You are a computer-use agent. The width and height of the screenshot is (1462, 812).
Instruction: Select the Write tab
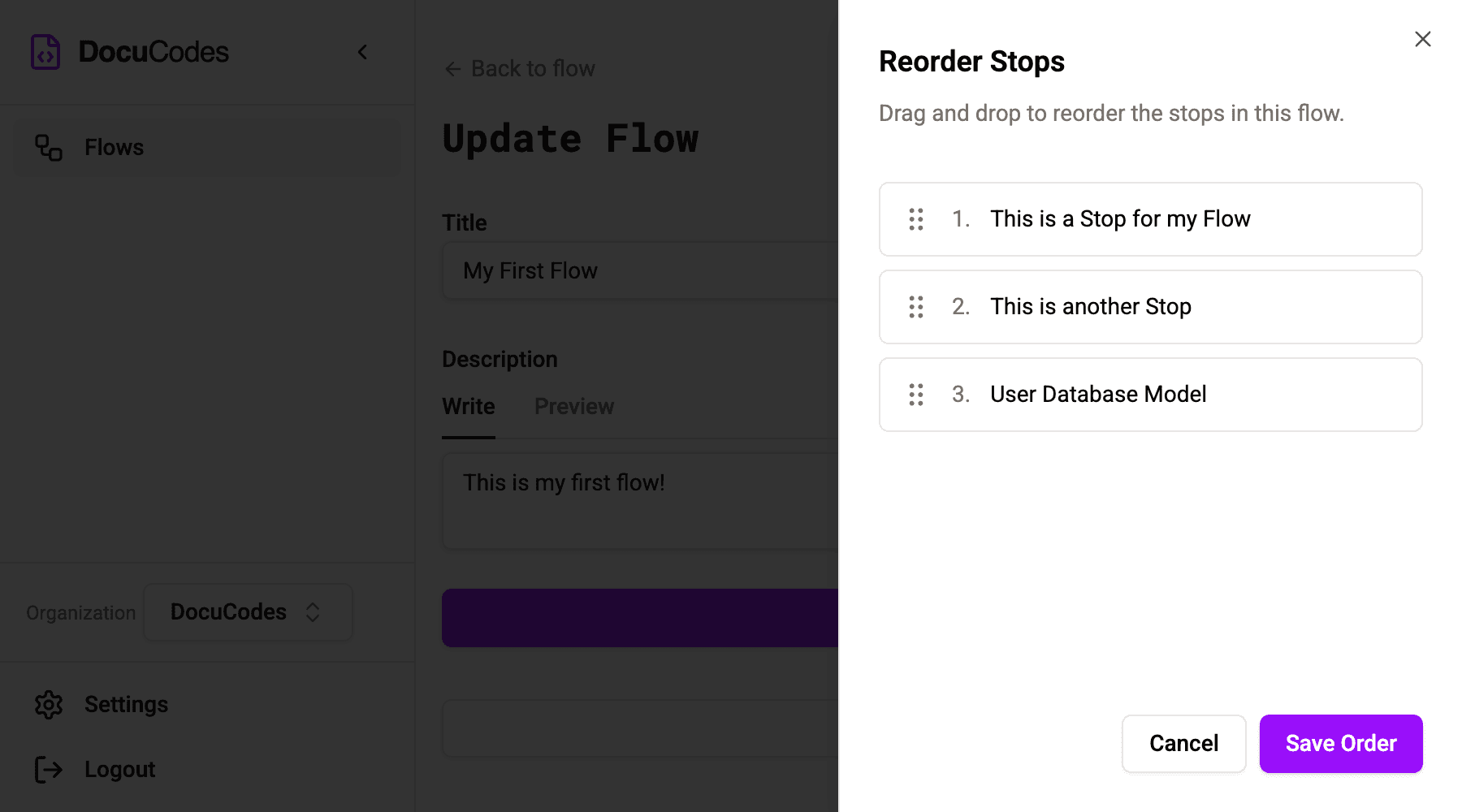[x=468, y=406]
